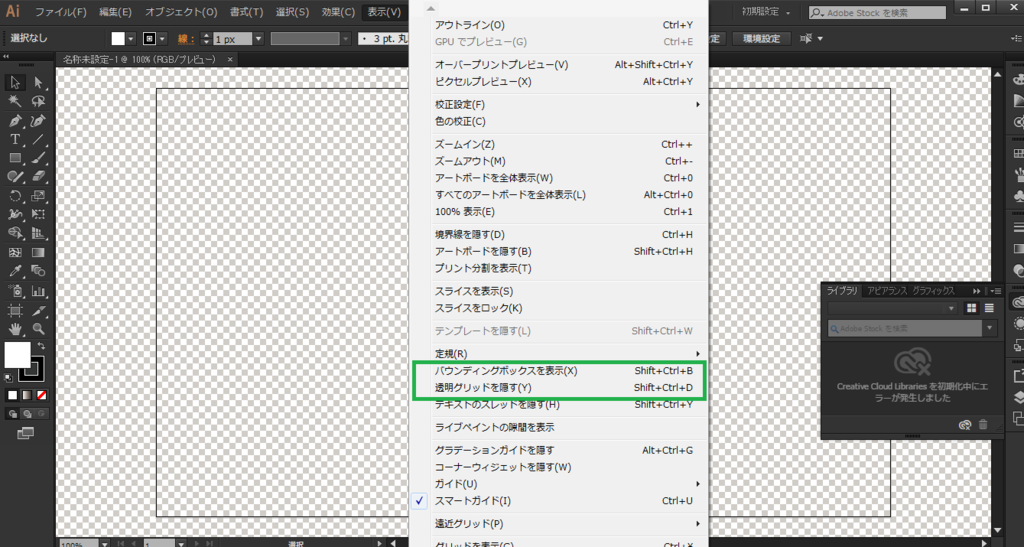Screen dimensions: 1024x547
Task: Click the 環境設定 button in control bar
Action: pos(761,39)
